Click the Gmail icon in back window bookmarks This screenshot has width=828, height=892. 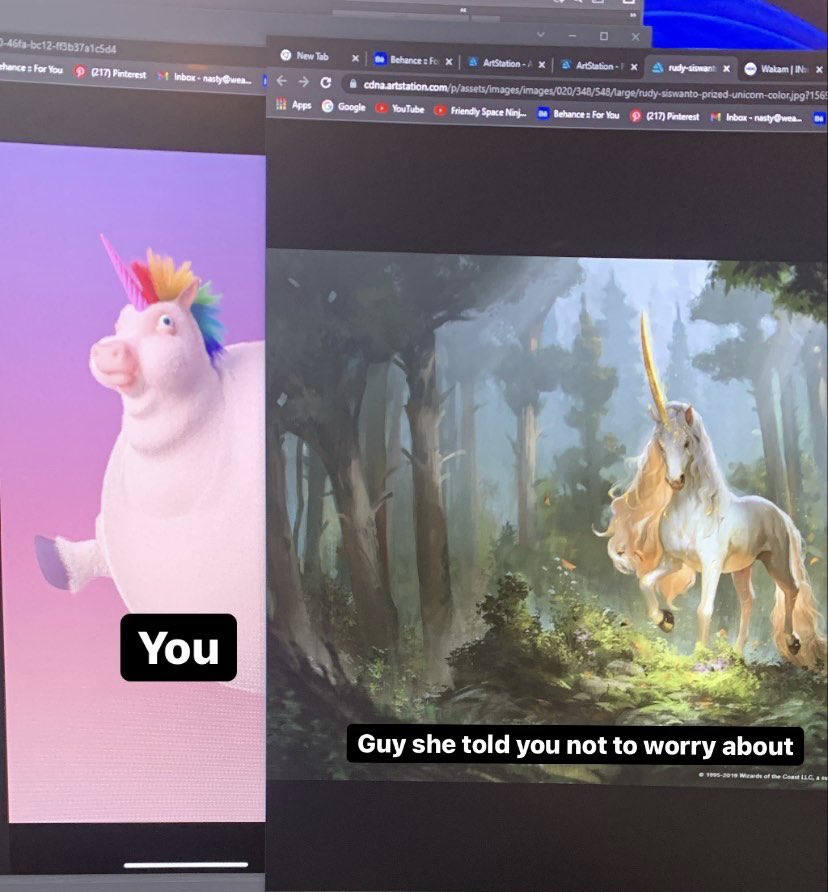[163, 76]
